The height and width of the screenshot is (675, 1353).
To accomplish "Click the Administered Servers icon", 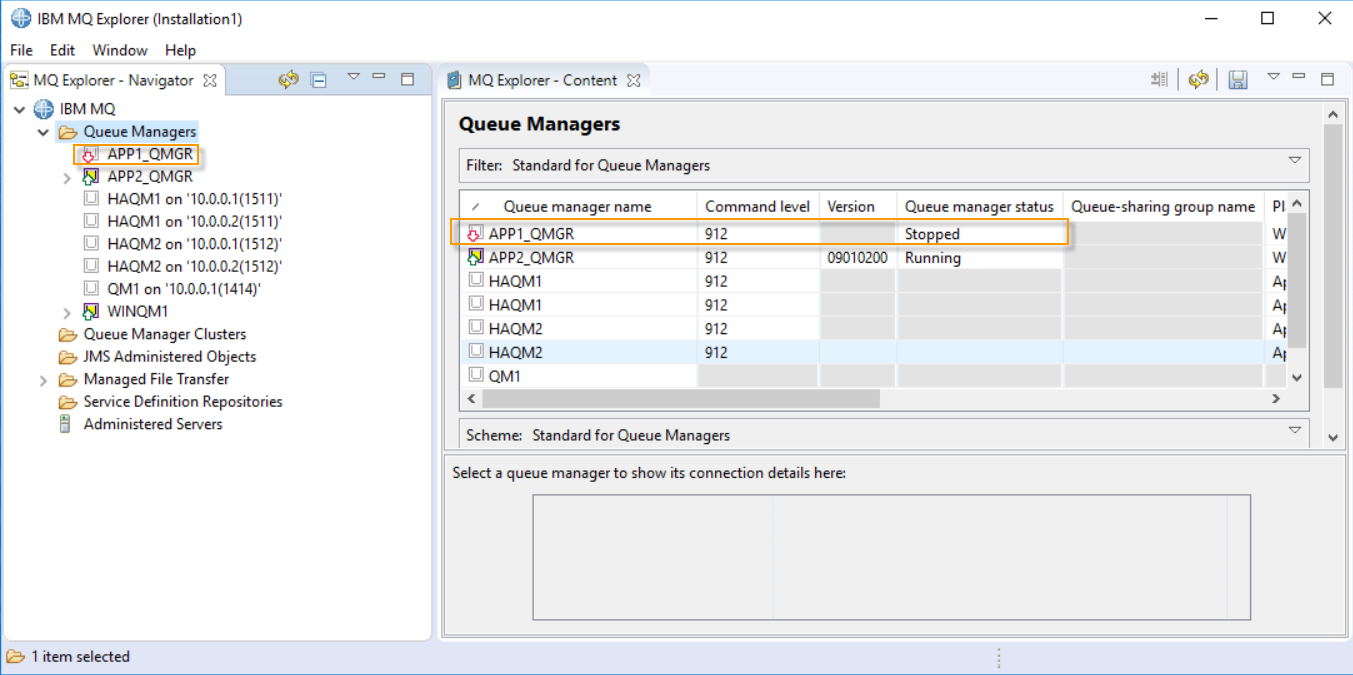I will (x=65, y=424).
